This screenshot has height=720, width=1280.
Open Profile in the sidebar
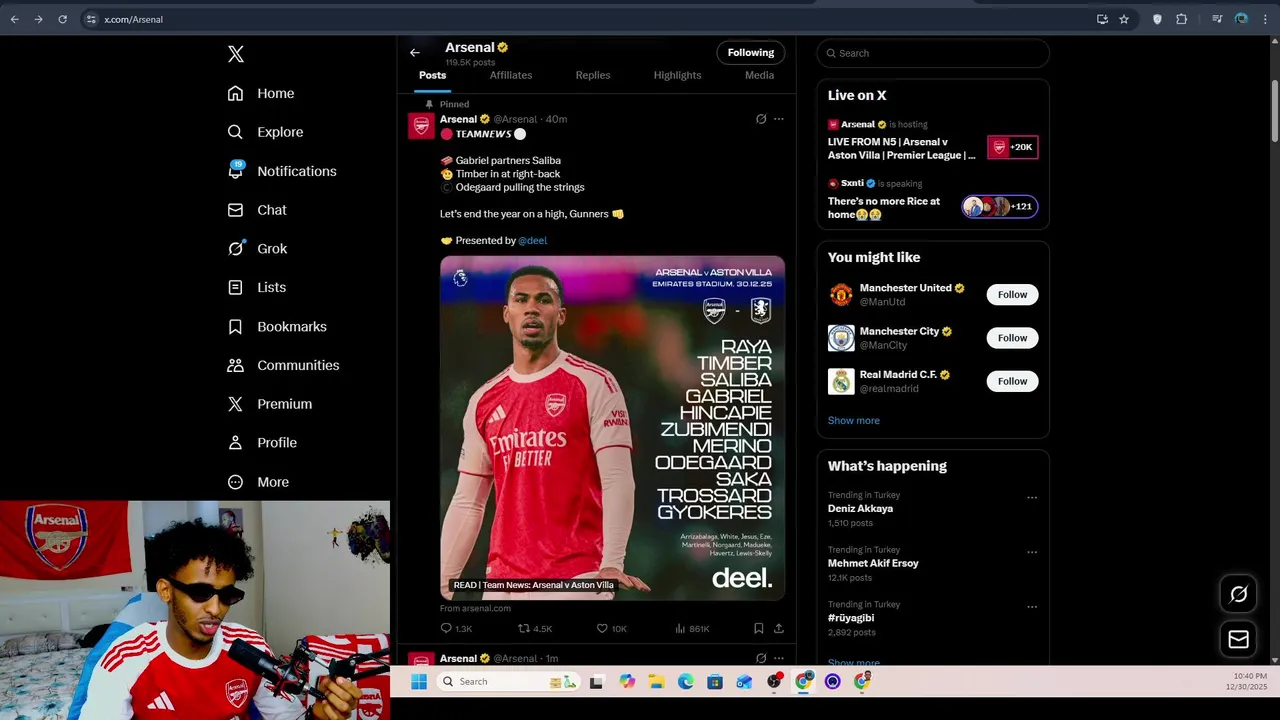[x=262, y=442]
